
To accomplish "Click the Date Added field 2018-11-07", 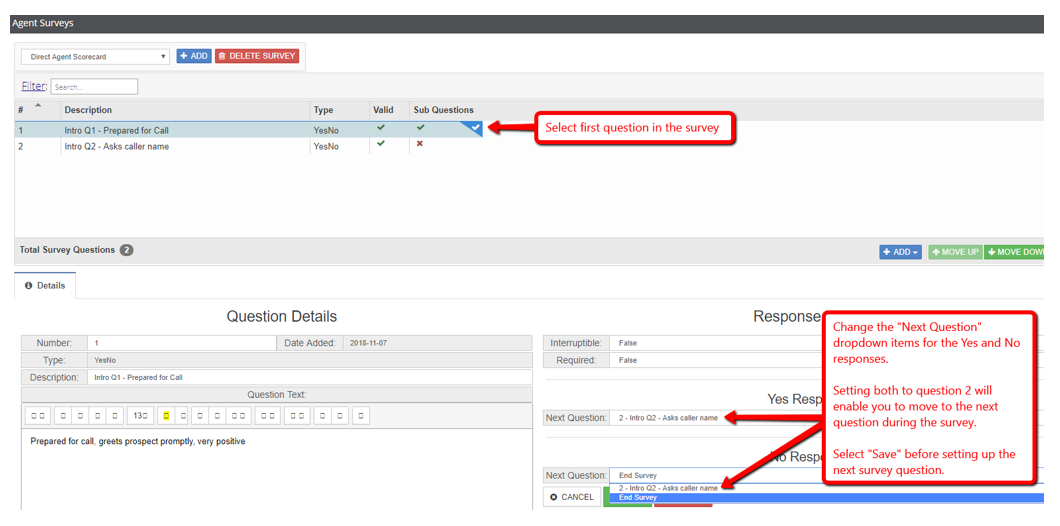I will tap(438, 343).
